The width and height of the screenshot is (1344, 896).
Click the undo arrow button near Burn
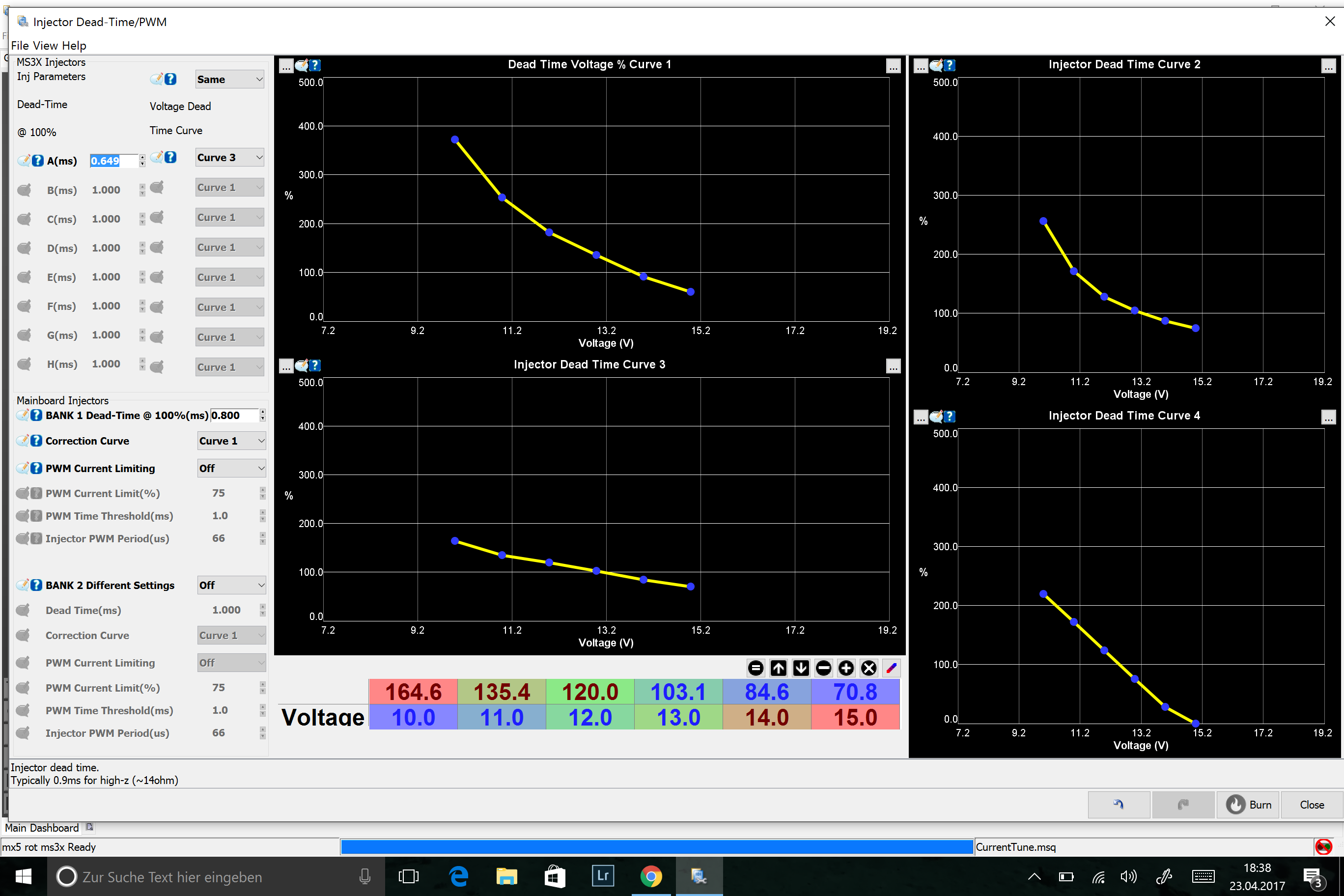[x=1119, y=805]
